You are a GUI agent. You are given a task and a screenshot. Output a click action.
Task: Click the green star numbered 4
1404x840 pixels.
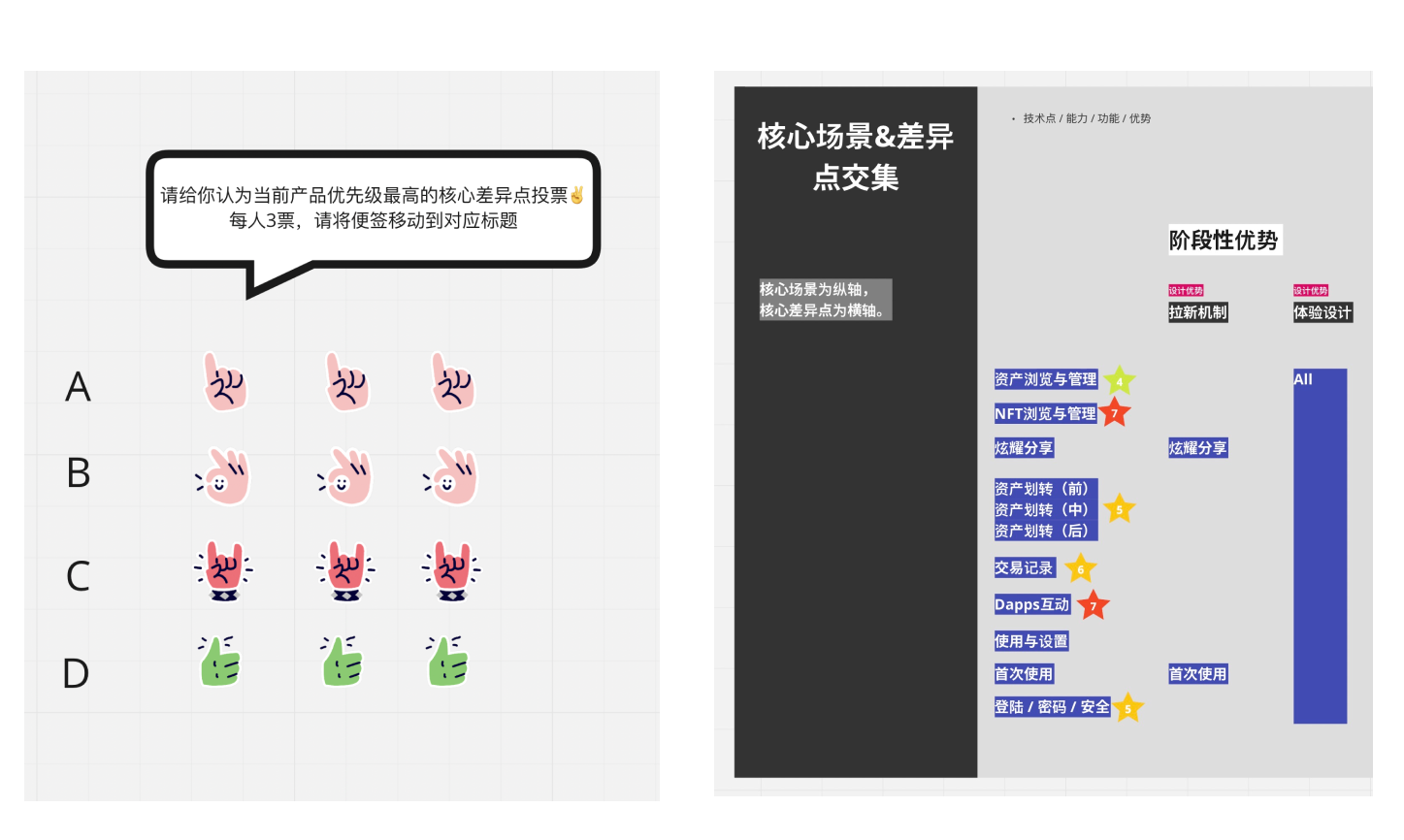(x=1119, y=381)
